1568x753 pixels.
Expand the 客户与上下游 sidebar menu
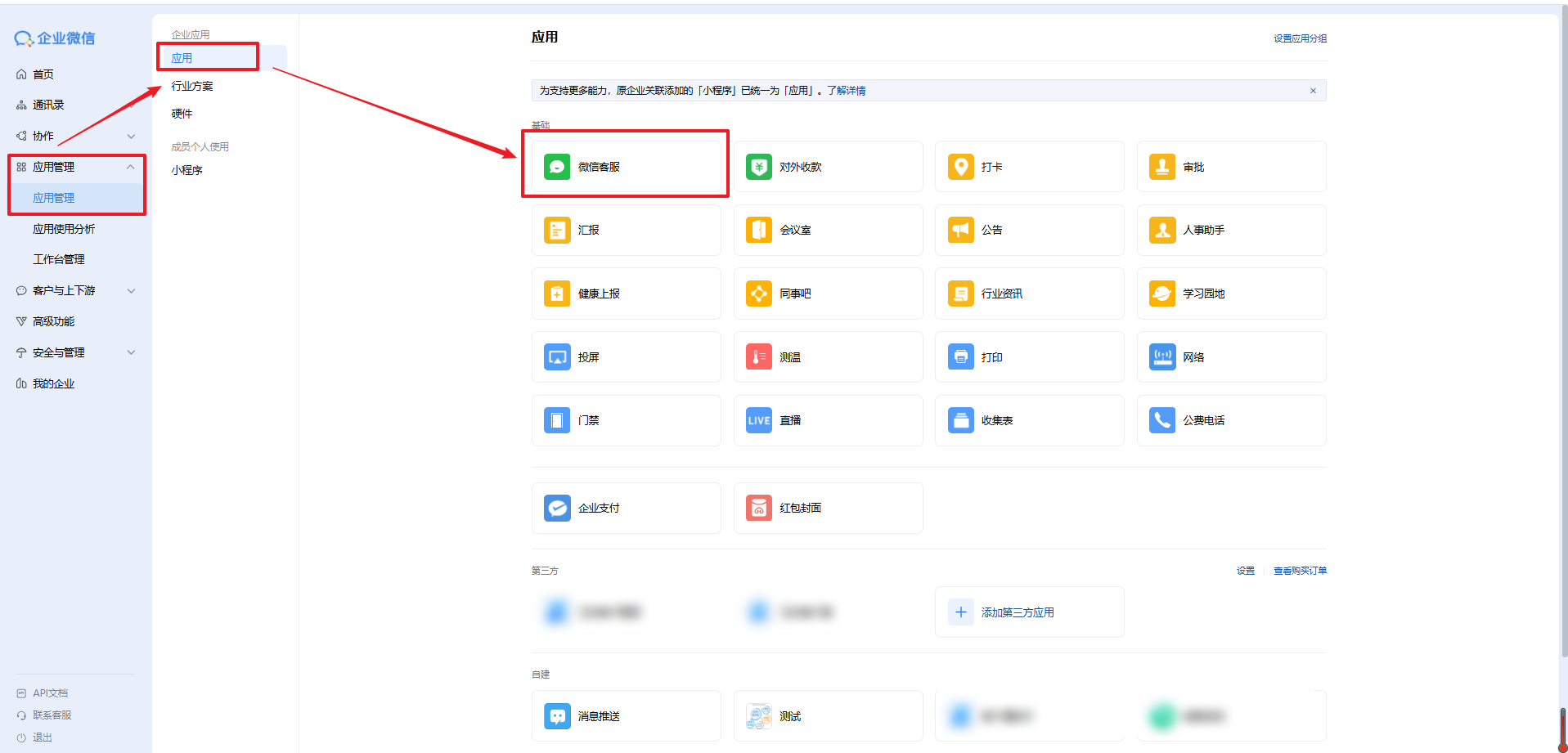(131, 290)
